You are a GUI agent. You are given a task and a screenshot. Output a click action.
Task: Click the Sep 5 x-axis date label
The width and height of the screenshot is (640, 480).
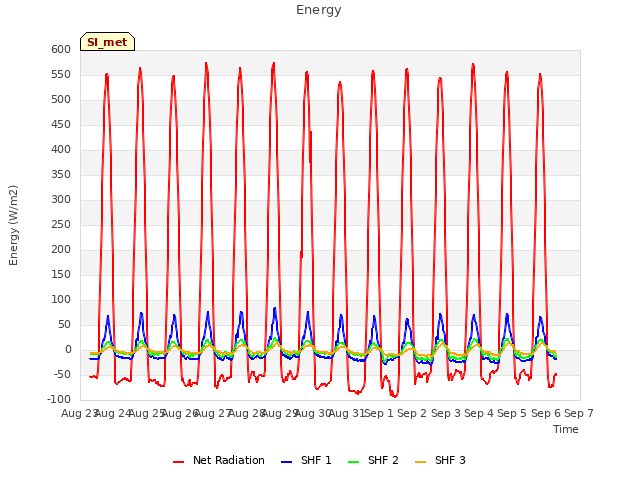(512, 413)
